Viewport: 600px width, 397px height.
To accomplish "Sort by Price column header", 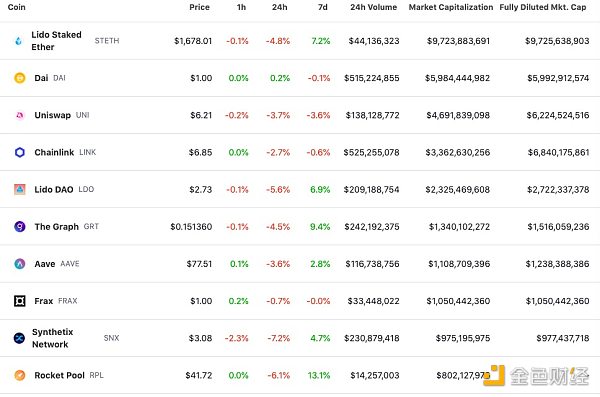I will [x=199, y=7].
